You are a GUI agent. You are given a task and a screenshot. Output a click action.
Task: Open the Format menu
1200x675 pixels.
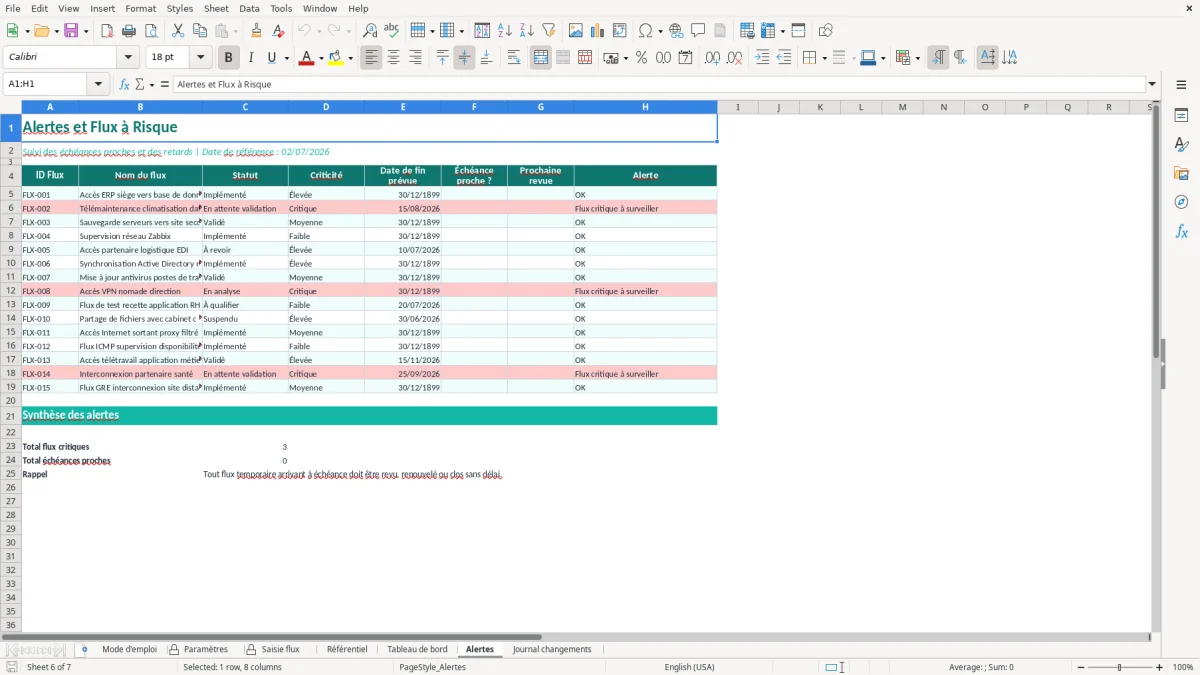[x=141, y=8]
